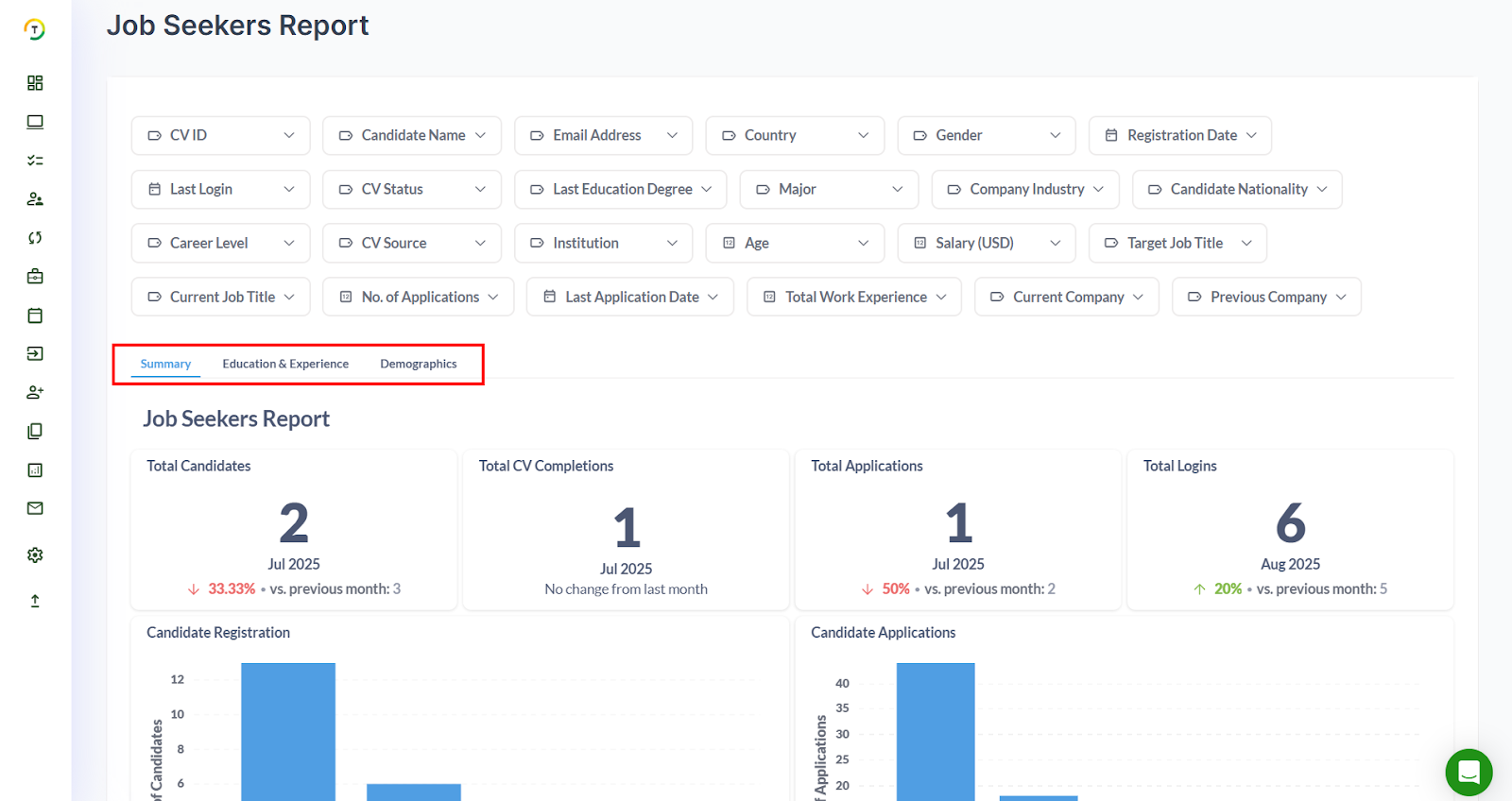The width and height of the screenshot is (1512, 801).
Task: Switch to the Education & Experience tab
Action: click(x=285, y=365)
